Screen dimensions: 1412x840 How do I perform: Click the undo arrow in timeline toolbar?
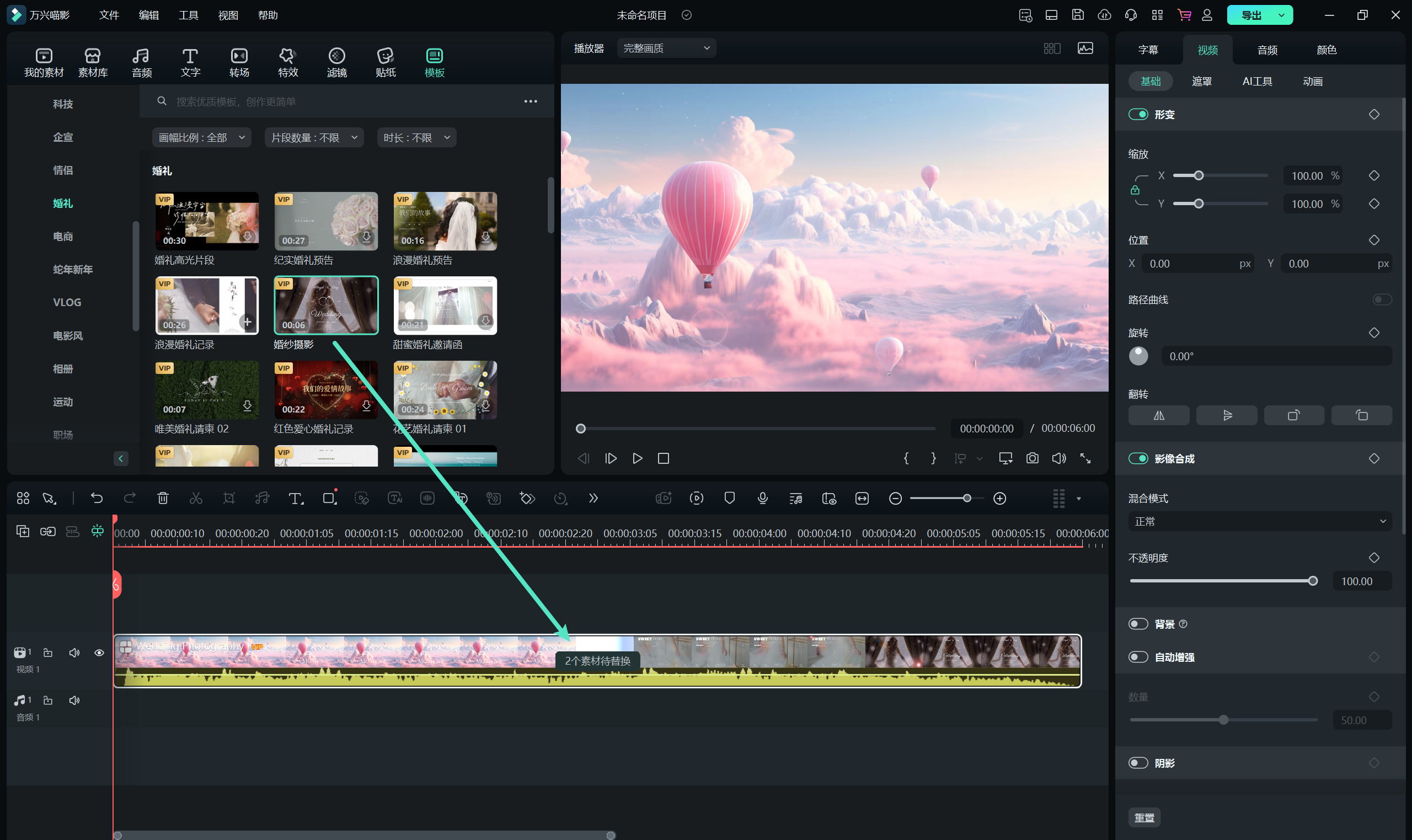pyautogui.click(x=97, y=498)
